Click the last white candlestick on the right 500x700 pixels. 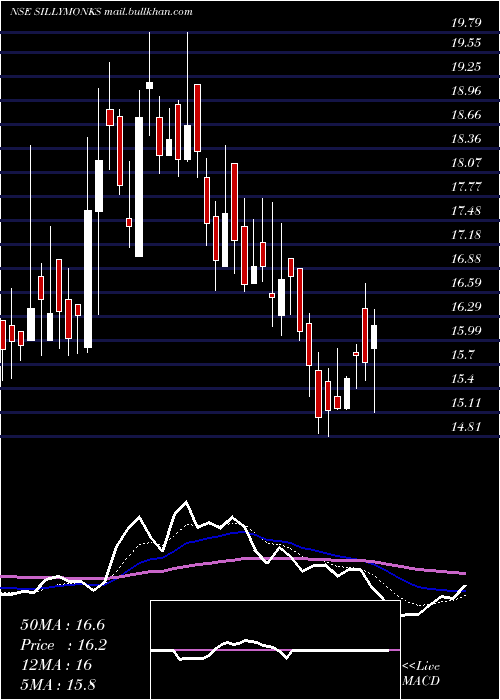pos(374,337)
